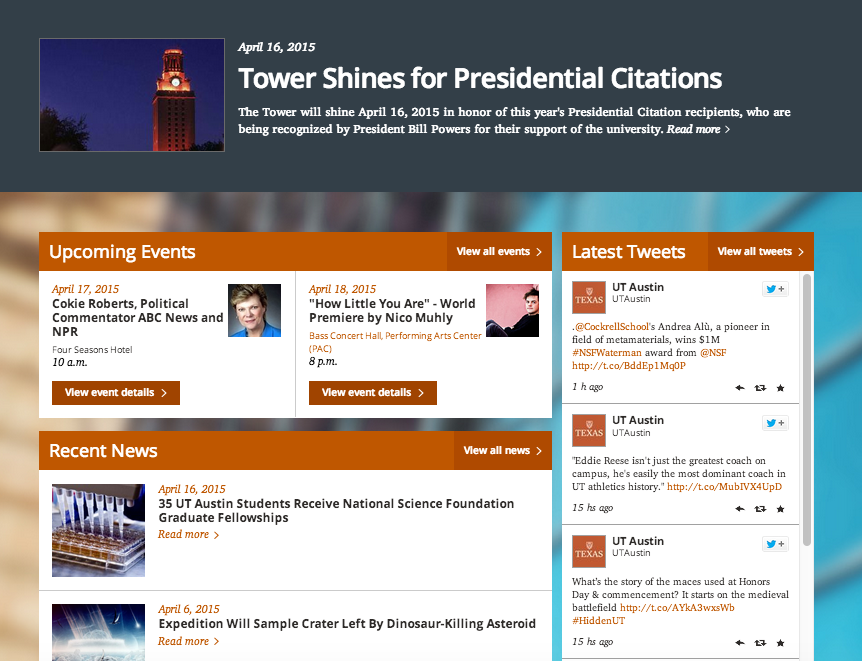The width and height of the screenshot is (862, 661).
Task: Open #HiddenUT hashtag link
Action: (x=598, y=621)
